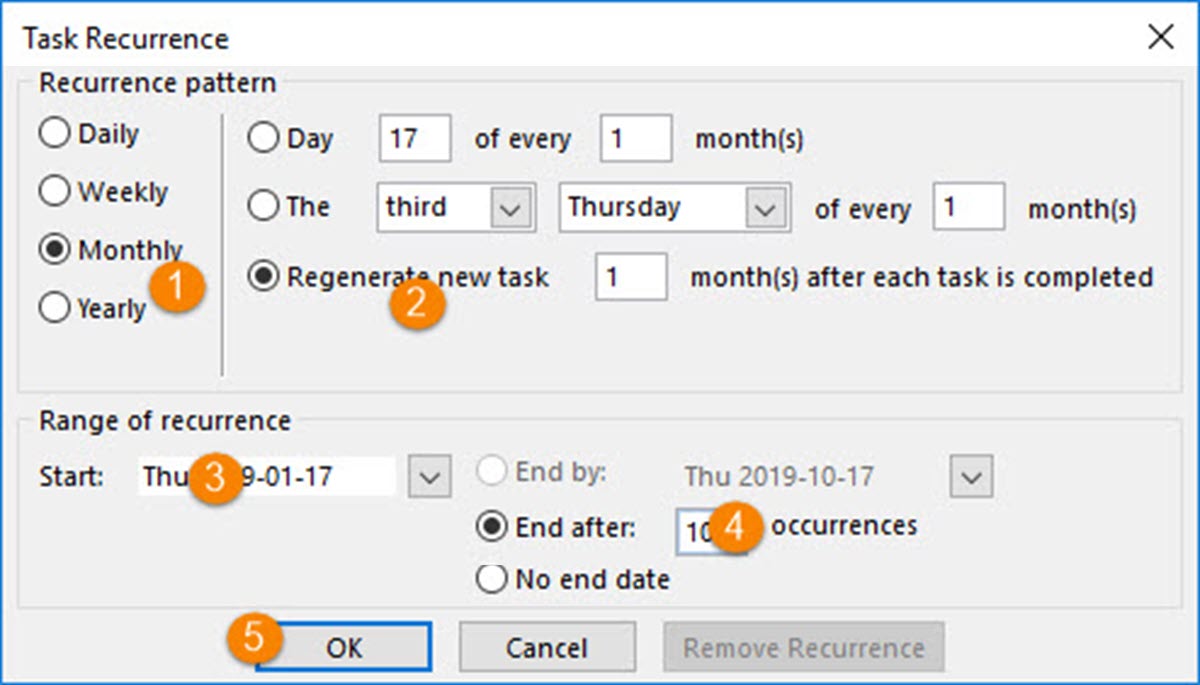Edit the day number field showing 17

414,139
